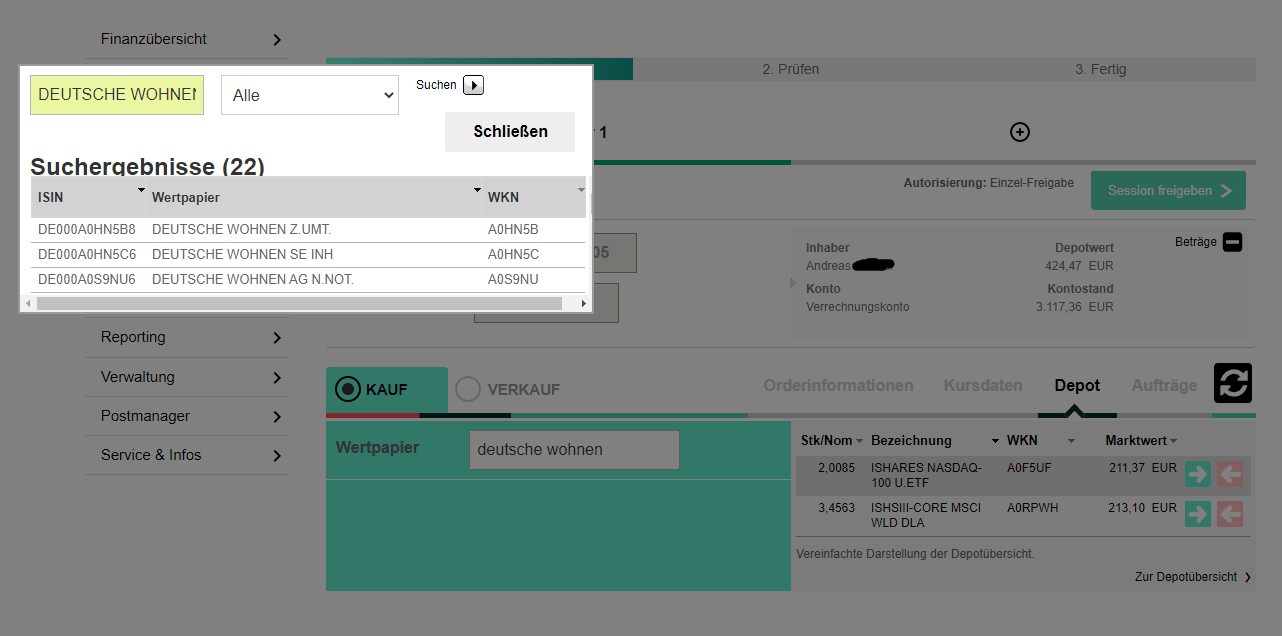Select the VERKAUF radio option
This screenshot has width=1282, height=636.
point(468,389)
